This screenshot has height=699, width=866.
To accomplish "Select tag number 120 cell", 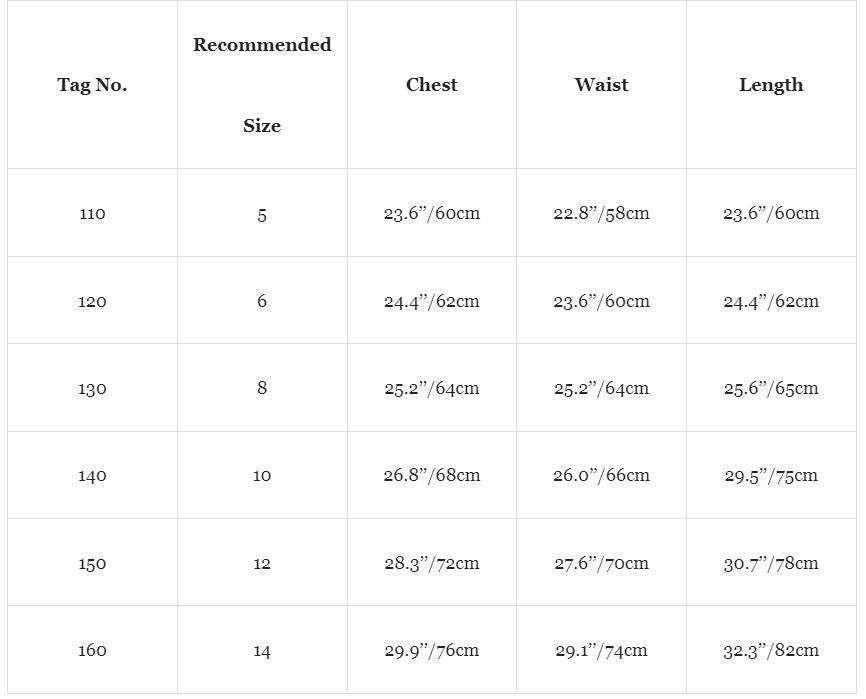I will pyautogui.click(x=92, y=301).
